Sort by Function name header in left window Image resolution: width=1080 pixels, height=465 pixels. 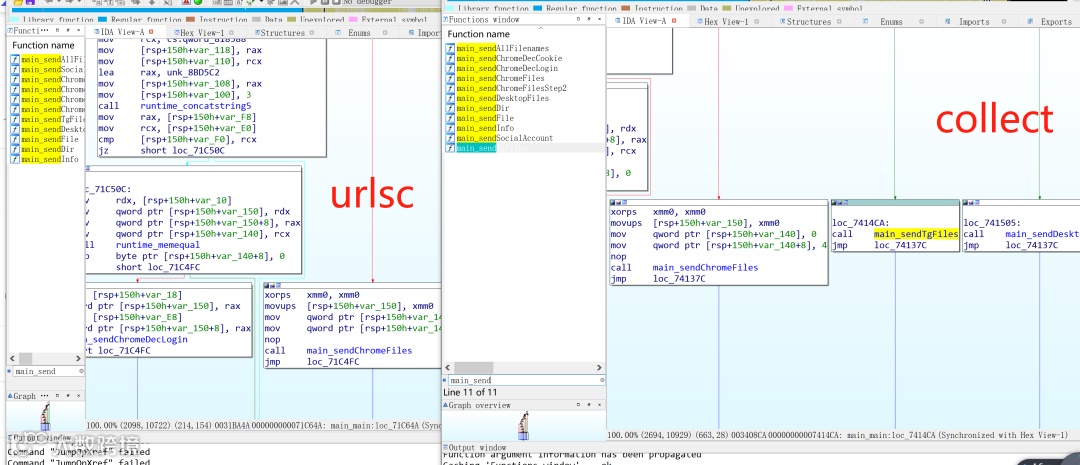[x=43, y=45]
